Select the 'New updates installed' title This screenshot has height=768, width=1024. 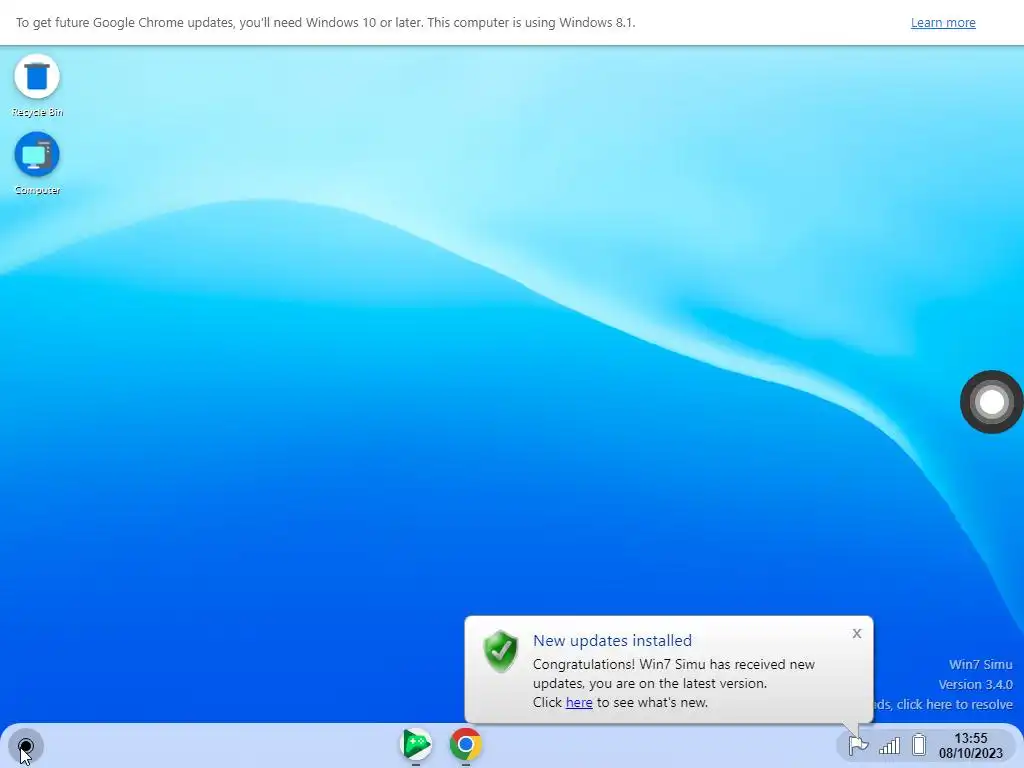tap(612, 641)
